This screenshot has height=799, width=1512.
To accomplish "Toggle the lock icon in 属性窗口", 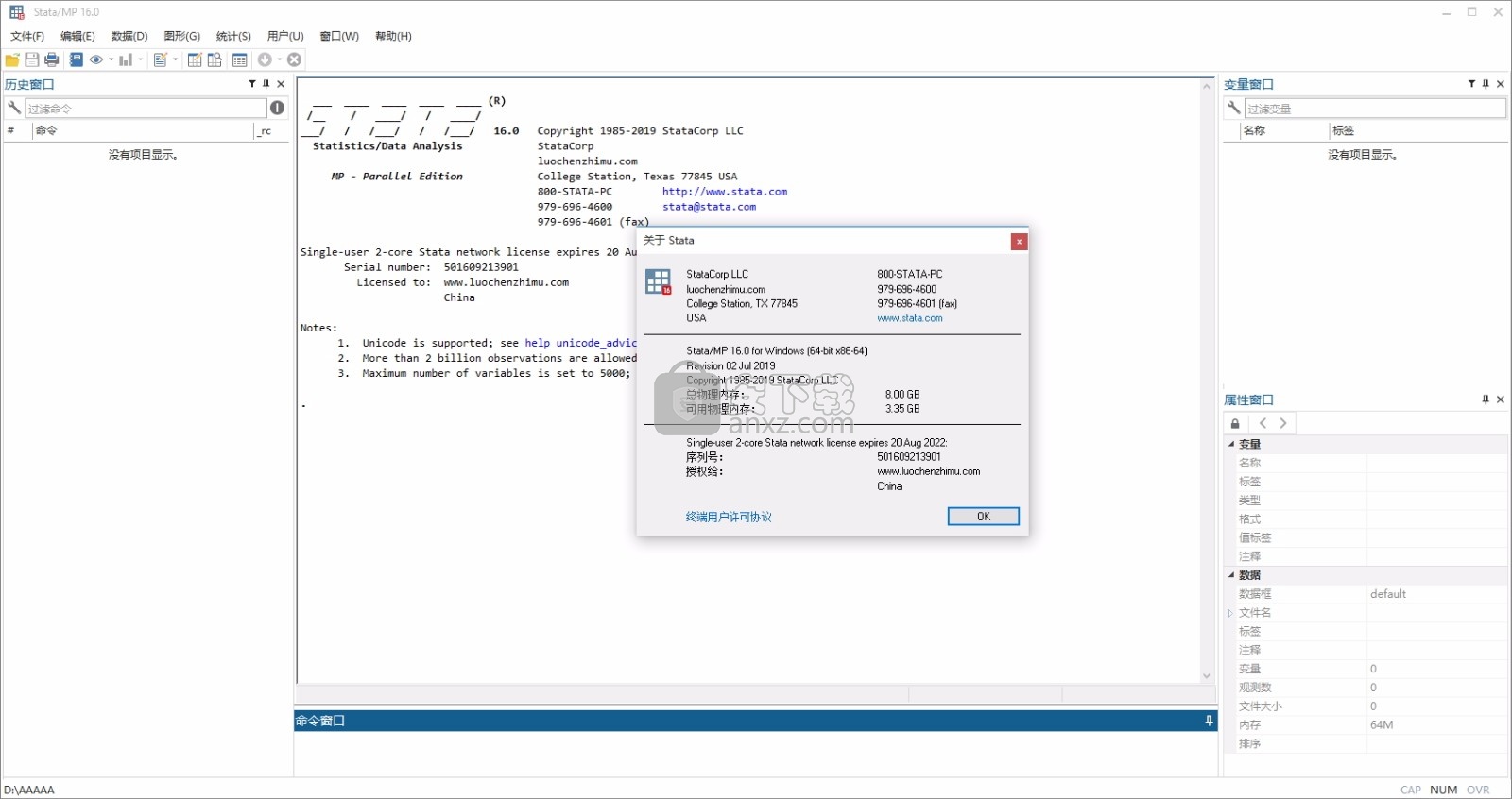I will [1235, 423].
